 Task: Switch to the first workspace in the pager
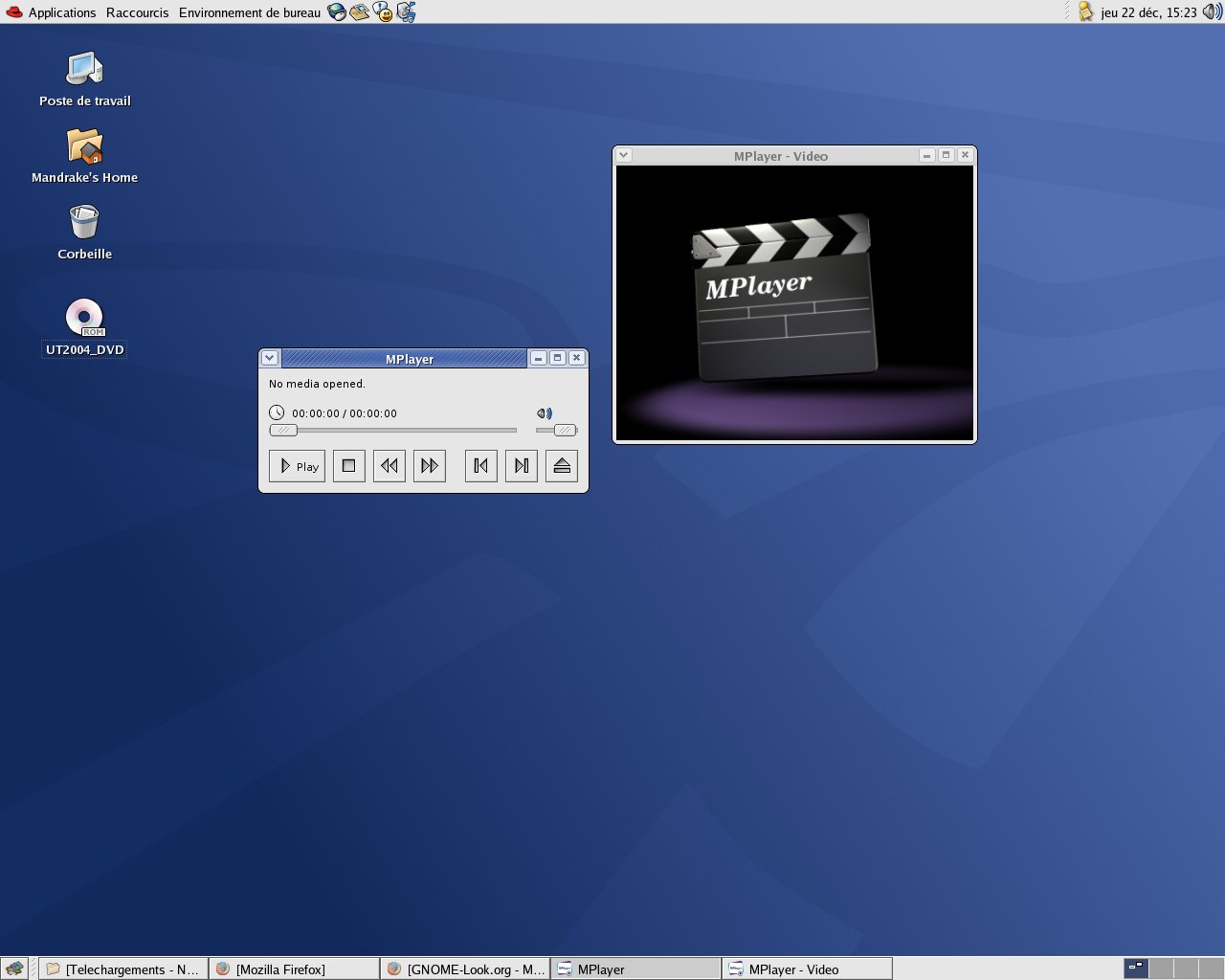[1135, 969]
